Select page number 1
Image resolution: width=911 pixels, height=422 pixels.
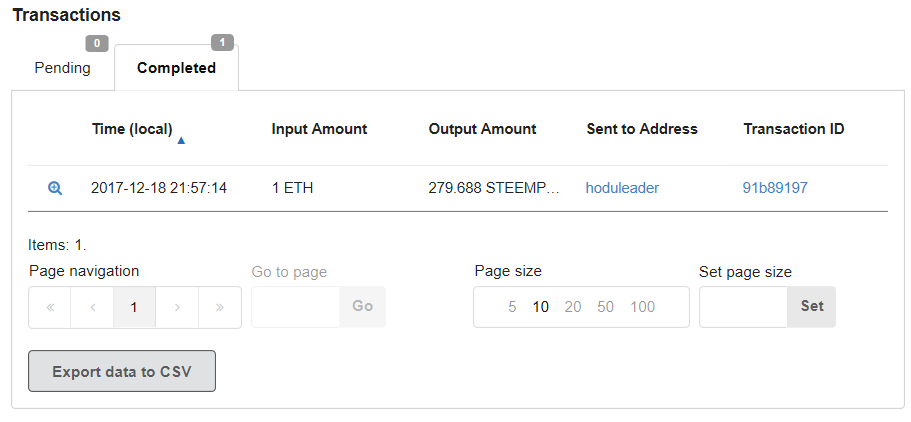(134, 307)
